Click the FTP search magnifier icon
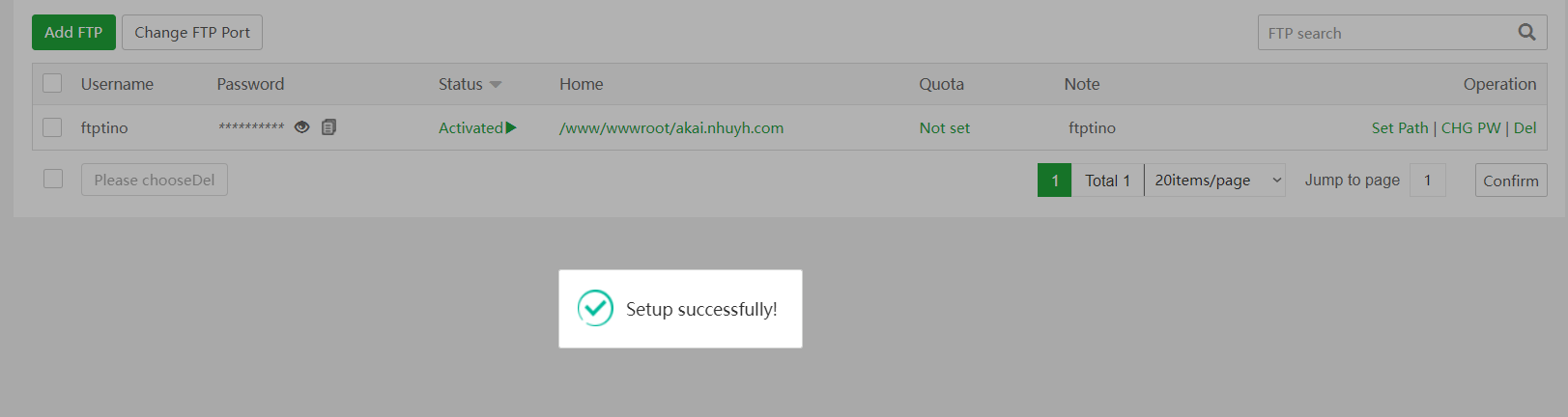Viewport: 1568px width, 417px height. (1526, 33)
